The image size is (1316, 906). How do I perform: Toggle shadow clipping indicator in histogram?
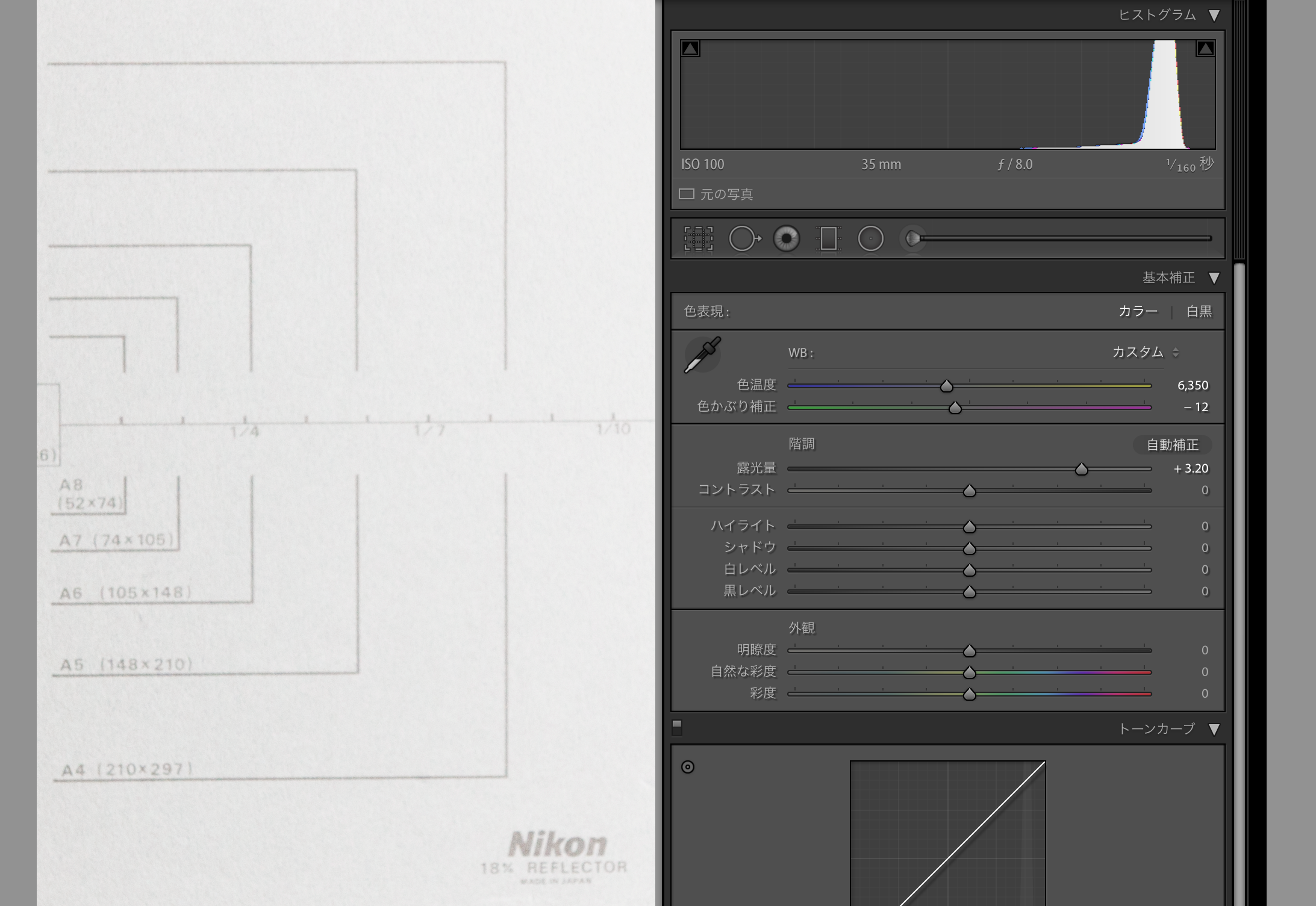click(690, 49)
